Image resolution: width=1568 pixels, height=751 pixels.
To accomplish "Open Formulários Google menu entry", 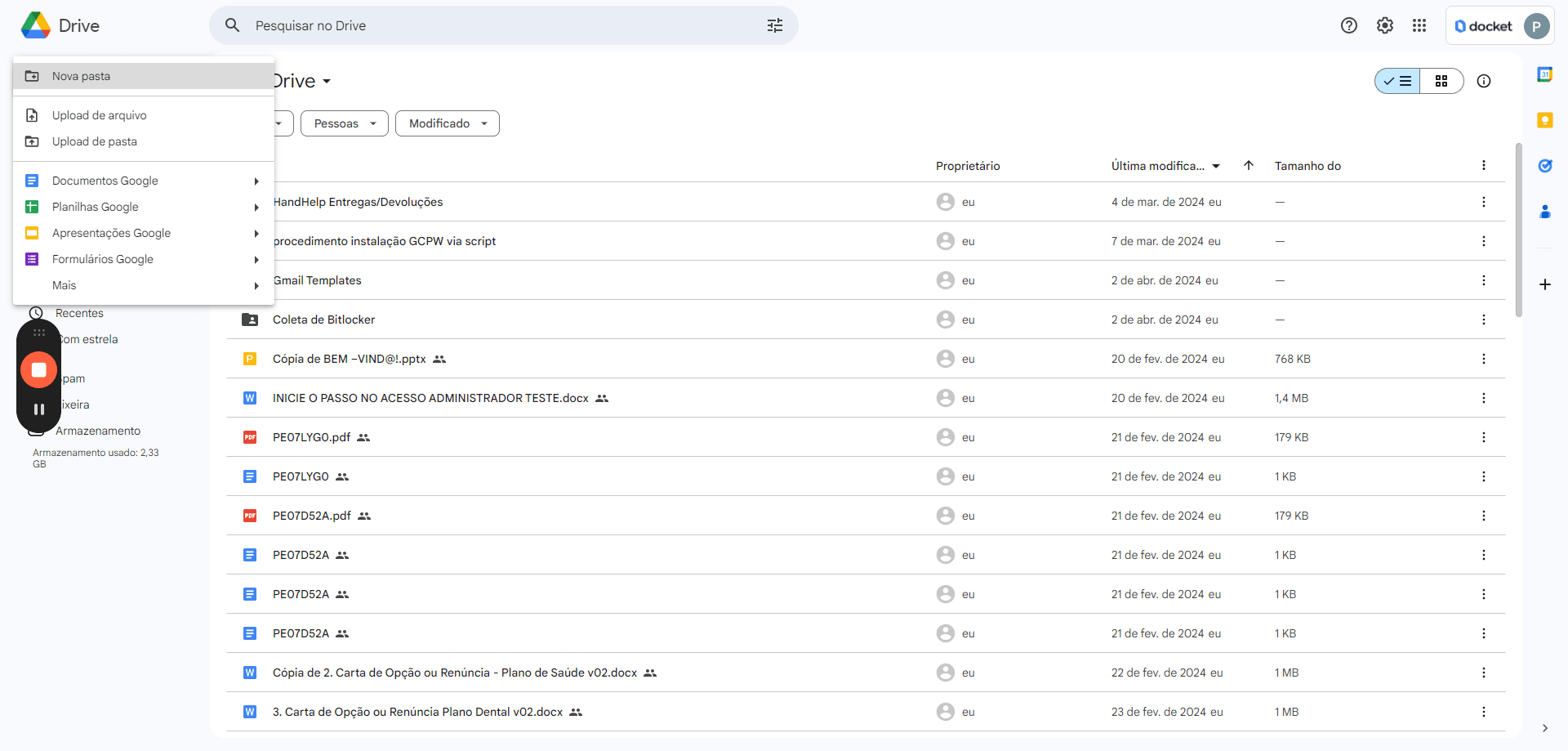I will tap(144, 259).
